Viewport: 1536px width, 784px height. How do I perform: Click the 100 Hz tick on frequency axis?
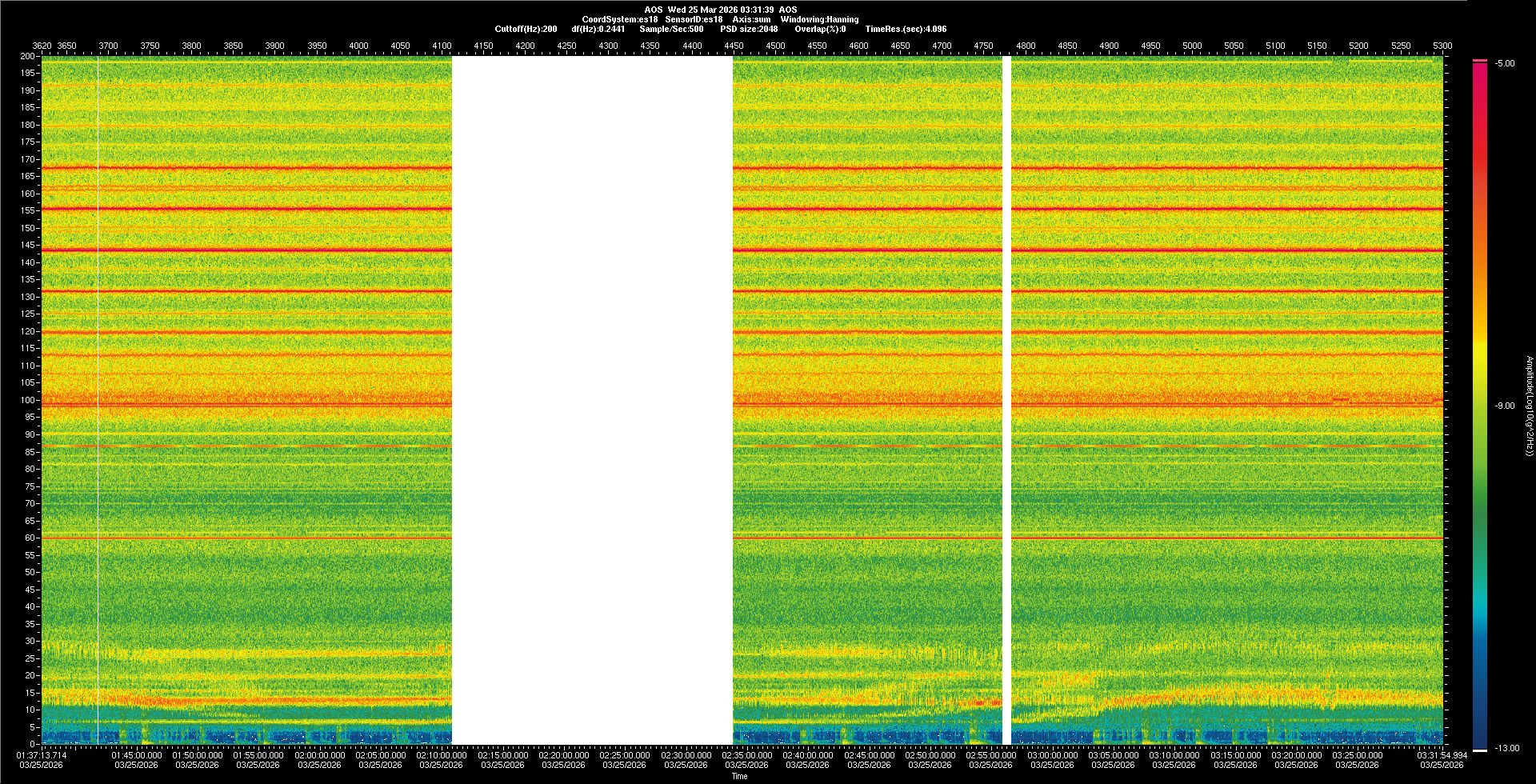27,400
